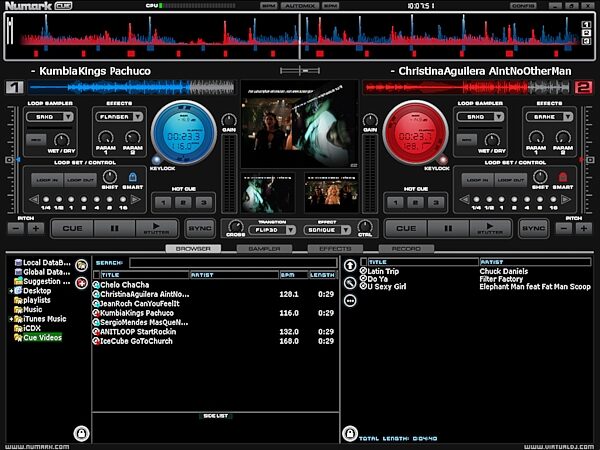Decrease pitch with left deck minus button

coord(16,228)
